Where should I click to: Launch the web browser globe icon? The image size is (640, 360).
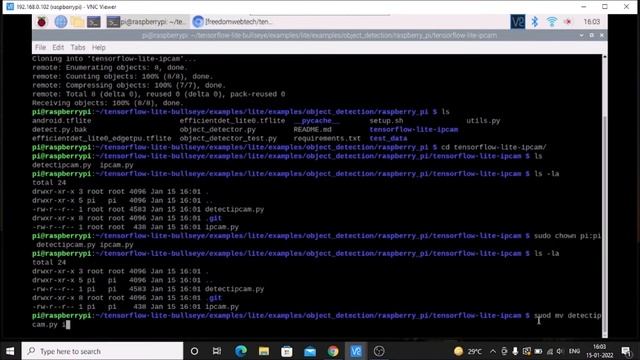point(61,22)
